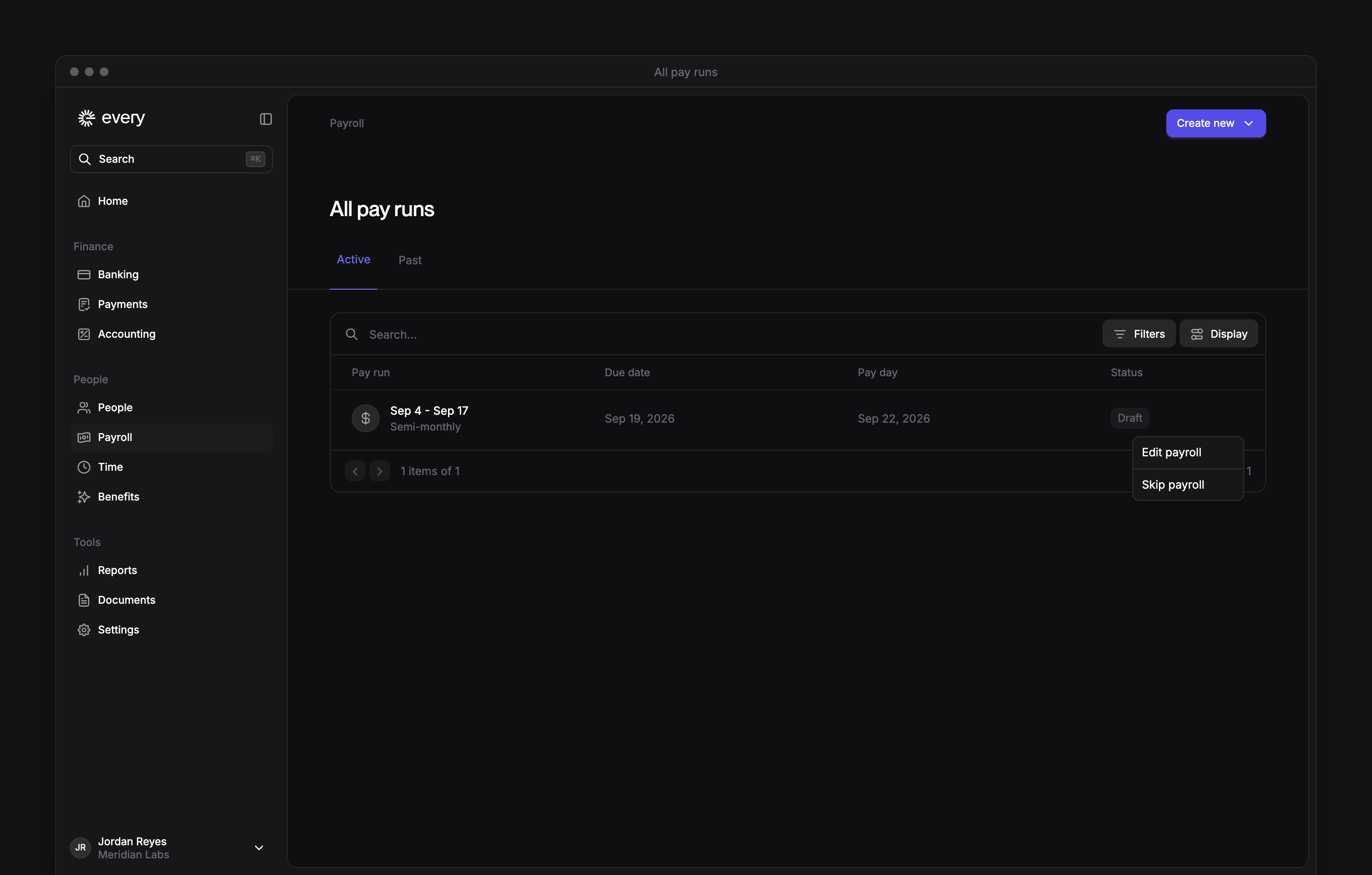Click the Draft status badge
This screenshot has height=875, width=1372.
[x=1129, y=418]
